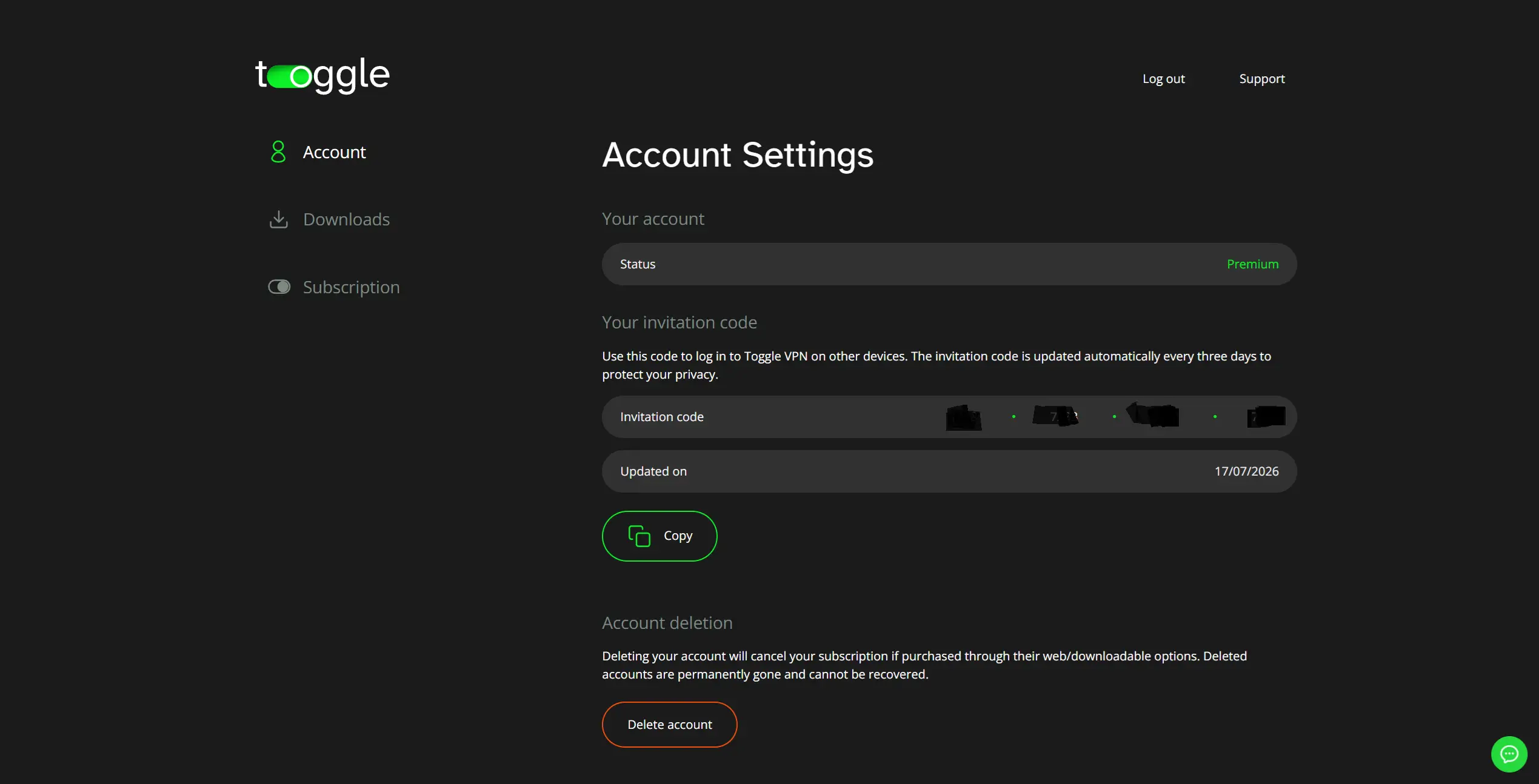Click the Premium status value
1539x784 pixels.
[1252, 264]
